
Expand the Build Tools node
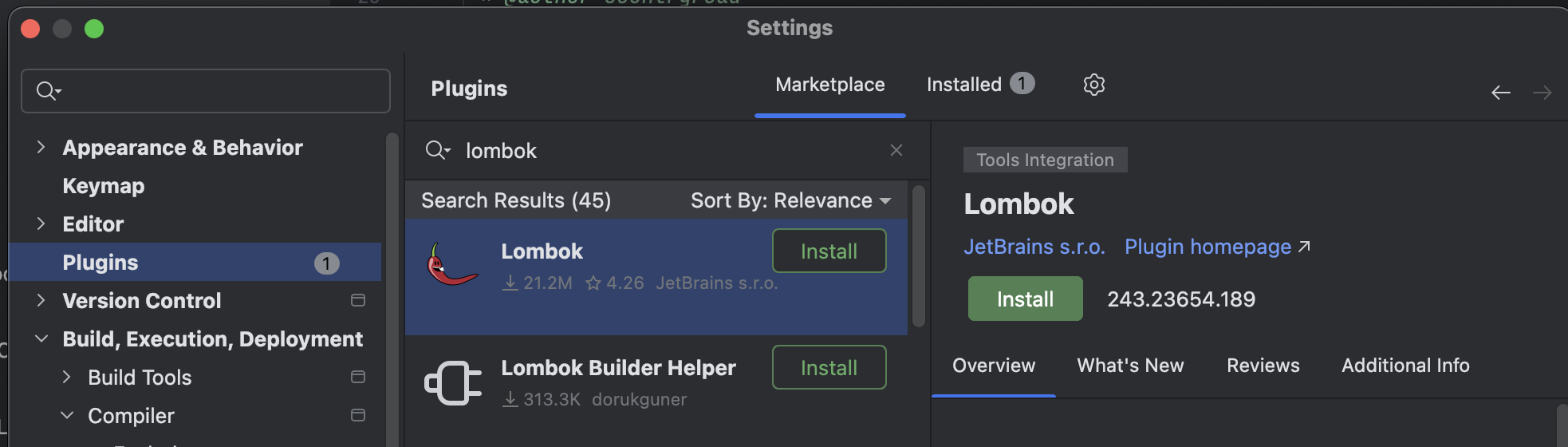[x=67, y=377]
